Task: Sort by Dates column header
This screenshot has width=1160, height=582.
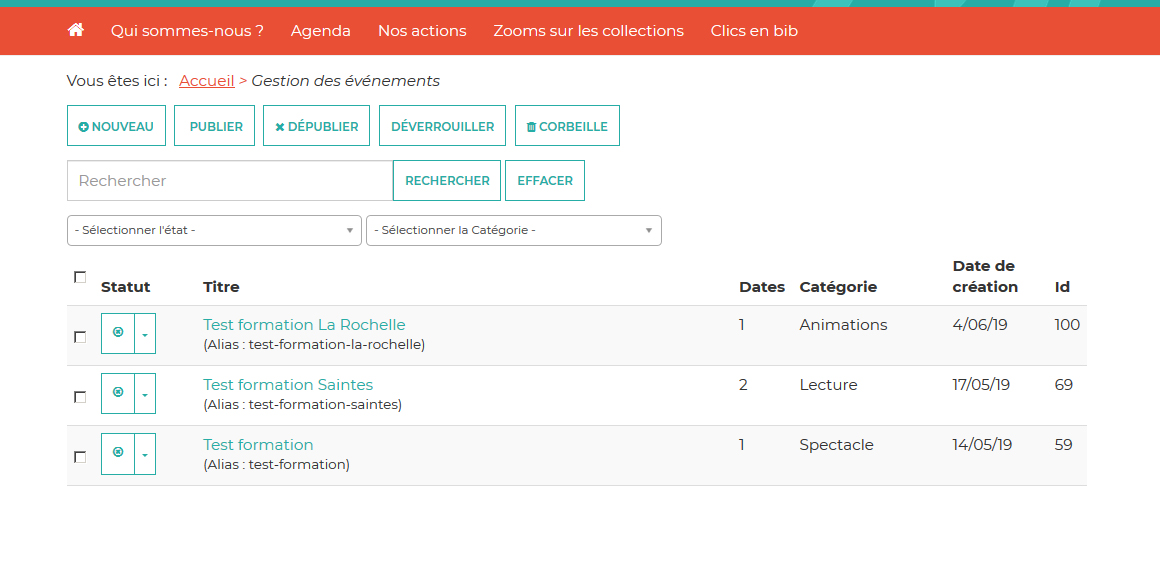Action: click(x=762, y=287)
